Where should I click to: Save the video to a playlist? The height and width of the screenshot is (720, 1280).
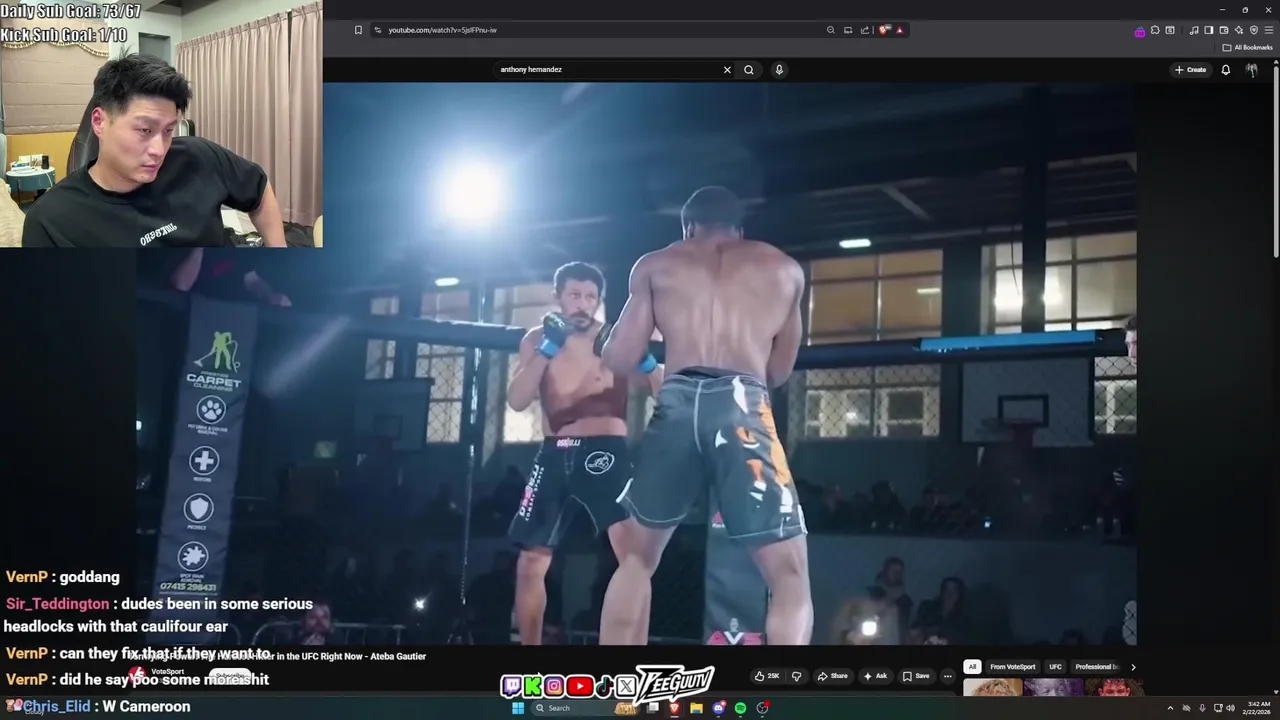[916, 676]
